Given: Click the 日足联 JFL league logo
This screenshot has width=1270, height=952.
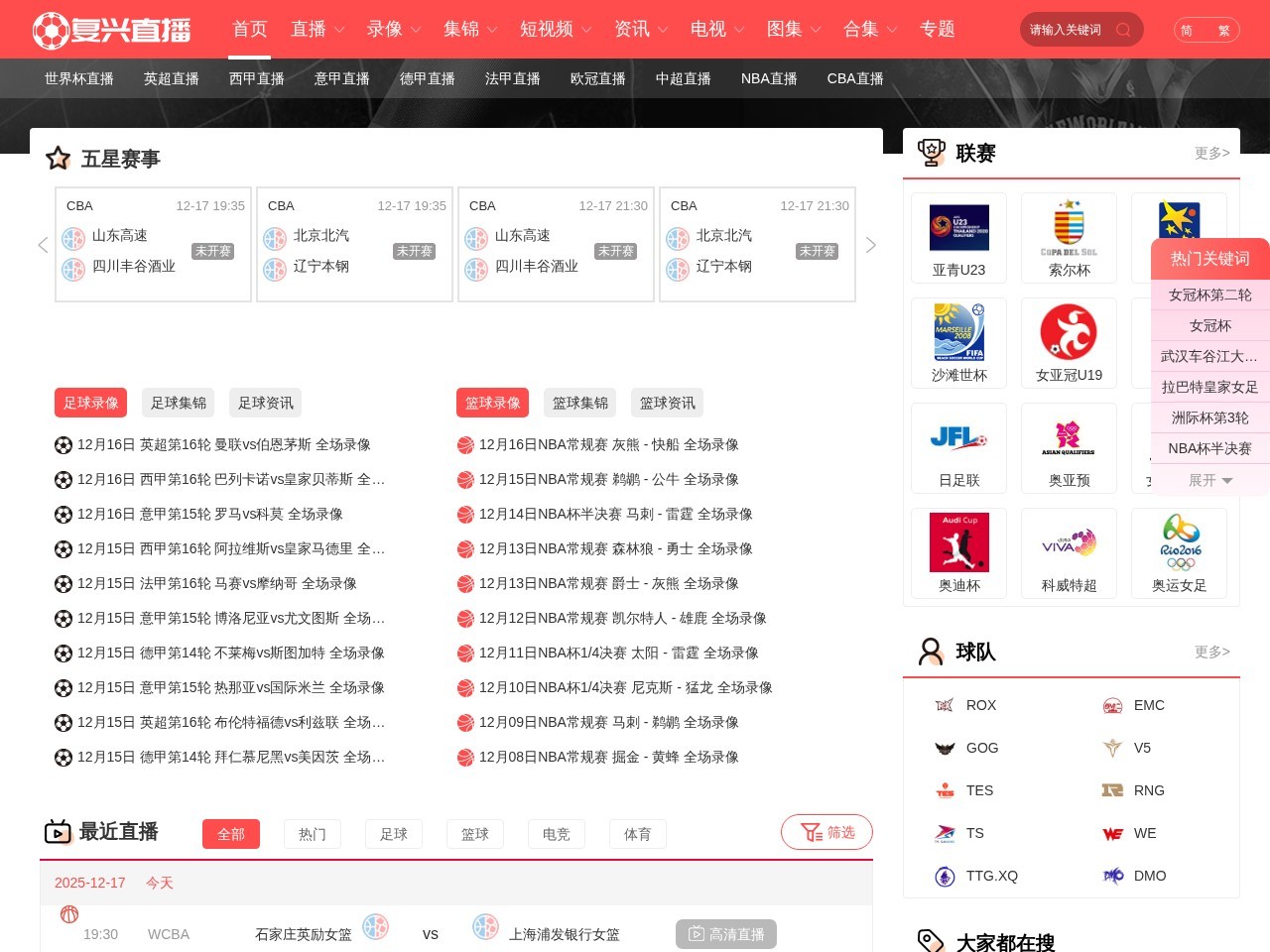Looking at the screenshot, I should click(x=958, y=436).
